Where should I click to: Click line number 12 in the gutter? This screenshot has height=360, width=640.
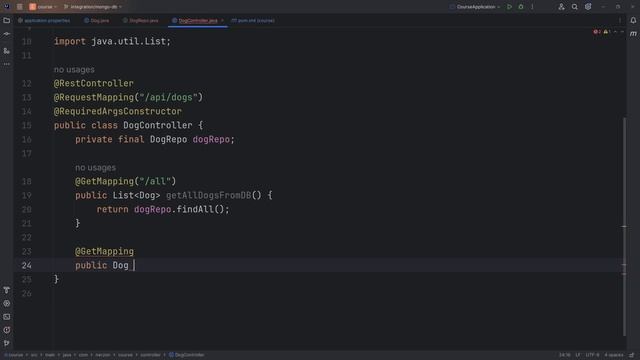(x=27, y=83)
